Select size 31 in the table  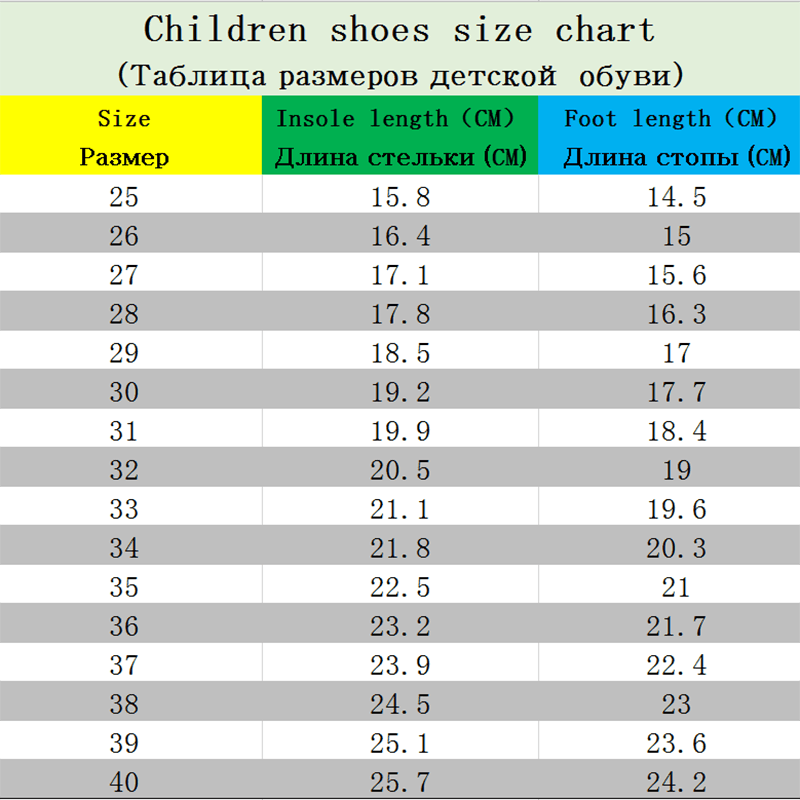point(124,432)
